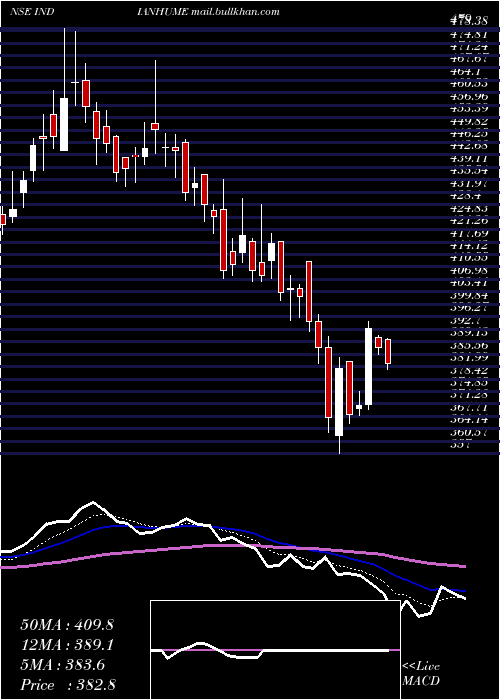
Task: Click the 357 price axis label
Action: pyautogui.click(x=460, y=445)
